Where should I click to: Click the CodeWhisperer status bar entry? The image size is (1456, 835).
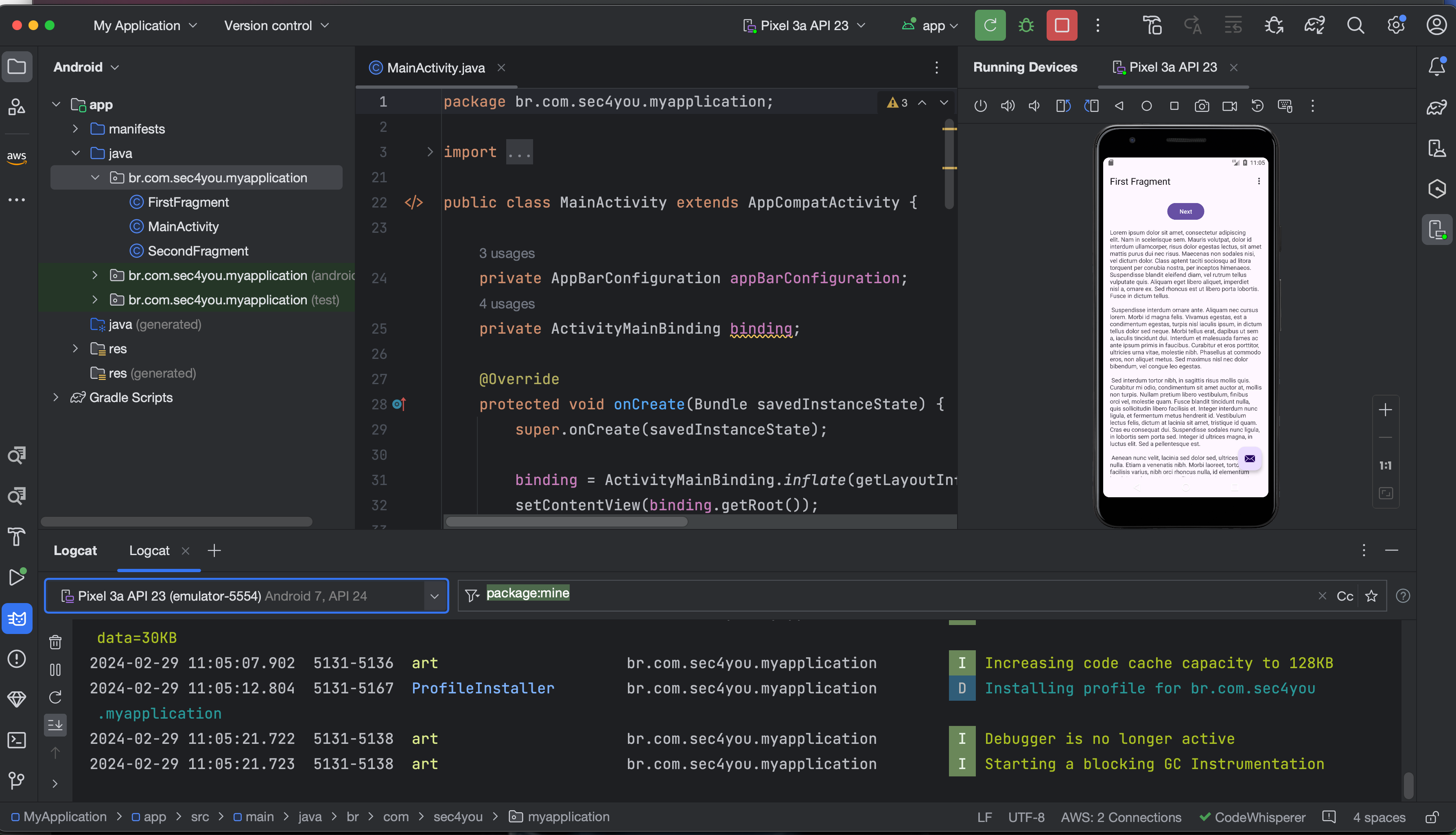point(1252,817)
